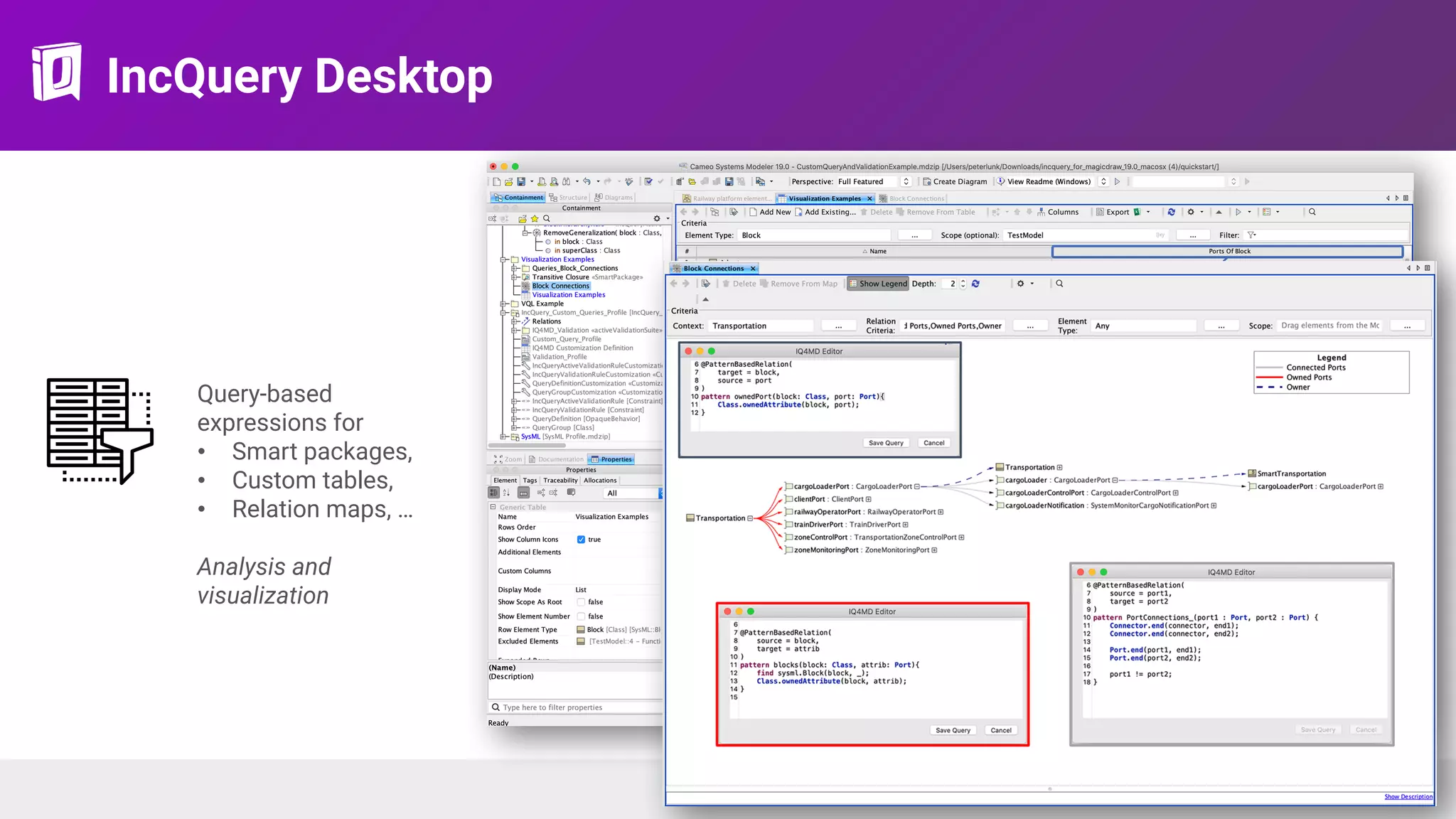Expand the Queries_Block_Connections folder
1456x819 pixels.
(x=515, y=269)
